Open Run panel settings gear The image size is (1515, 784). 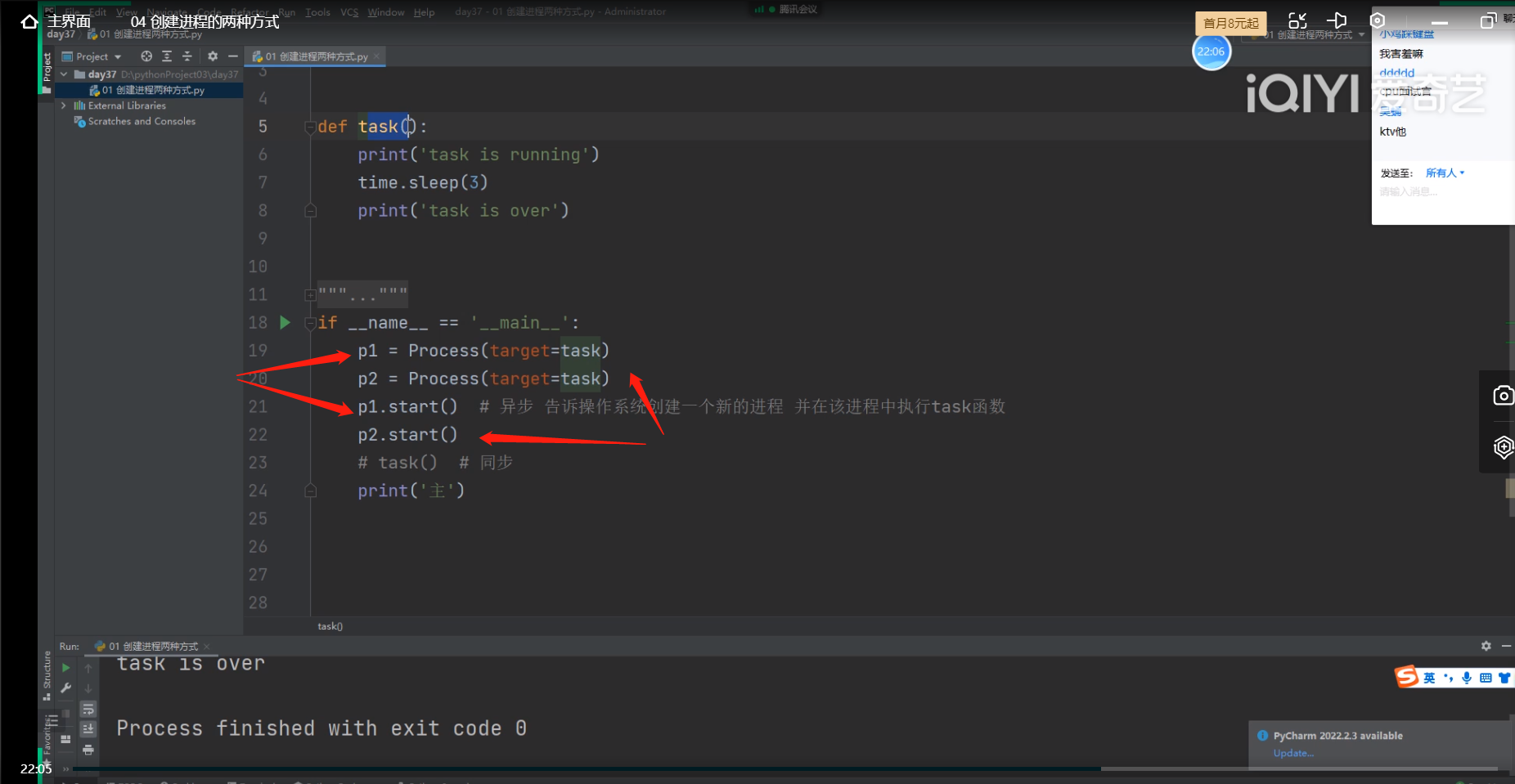coord(1486,646)
